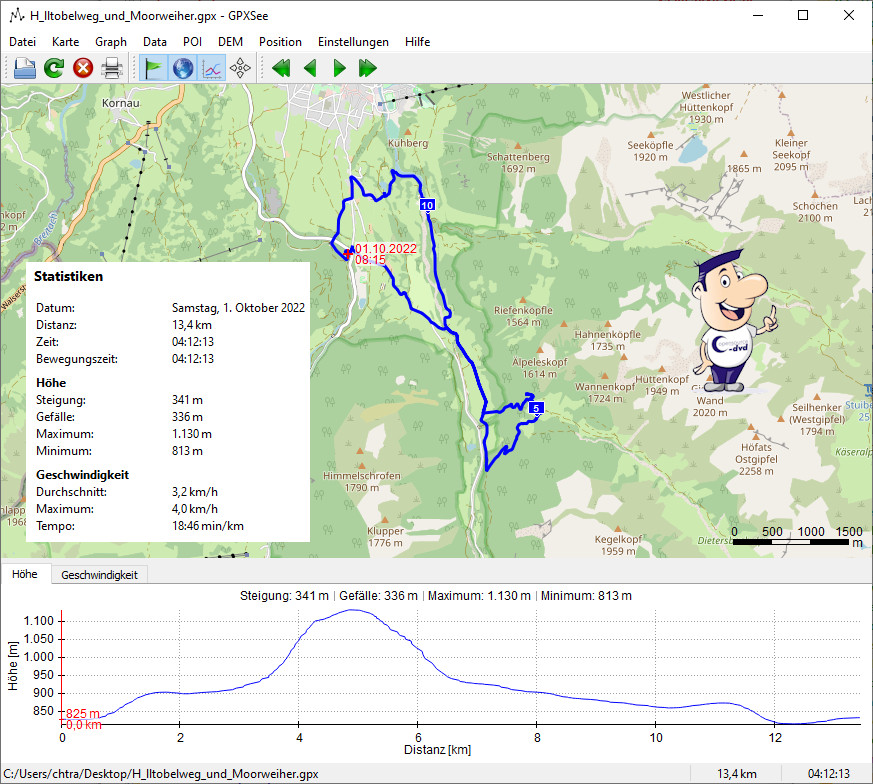873x784 pixels.
Task: Jump to the last file
Action: pos(367,68)
